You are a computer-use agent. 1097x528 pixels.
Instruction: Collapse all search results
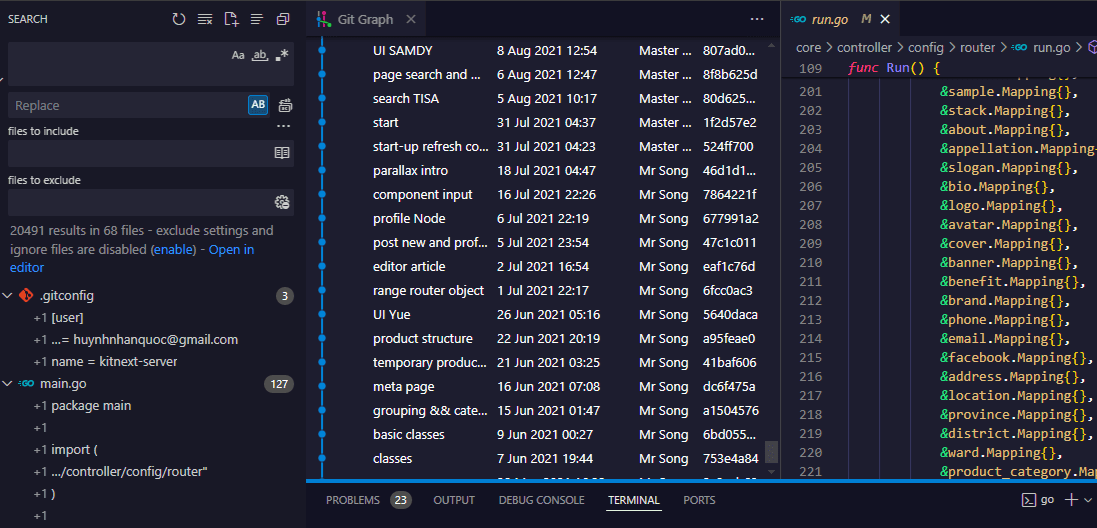click(x=283, y=19)
